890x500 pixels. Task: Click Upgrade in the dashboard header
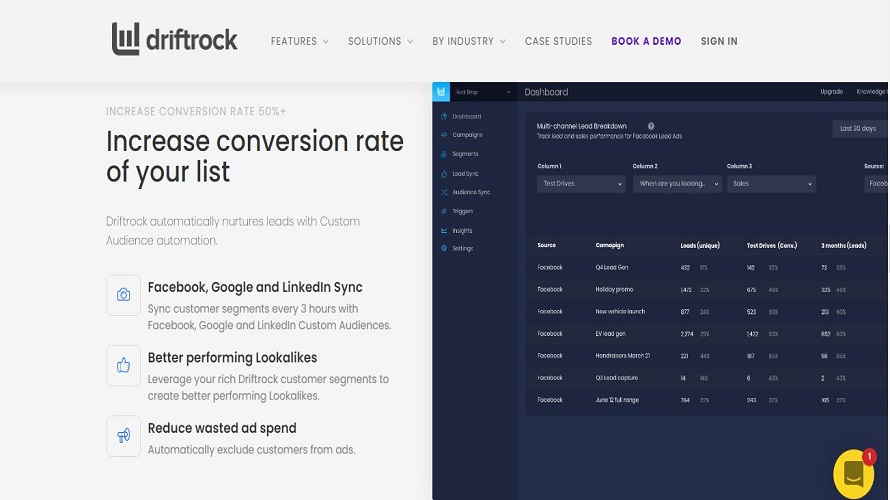click(x=832, y=91)
